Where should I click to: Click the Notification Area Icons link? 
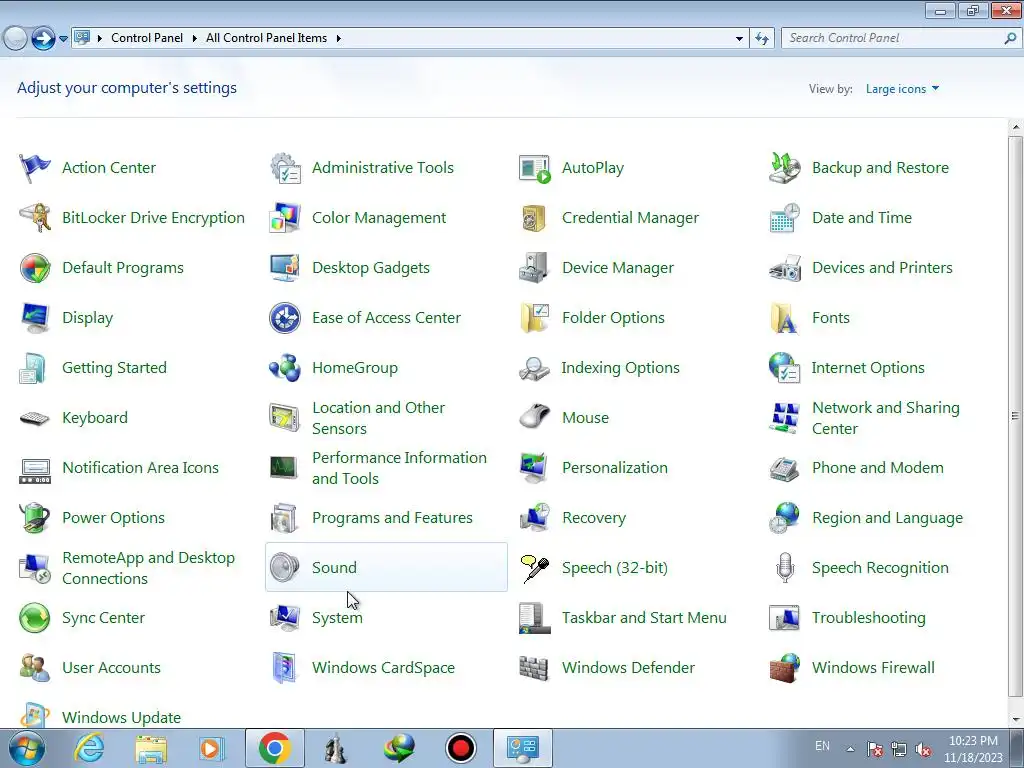140,468
